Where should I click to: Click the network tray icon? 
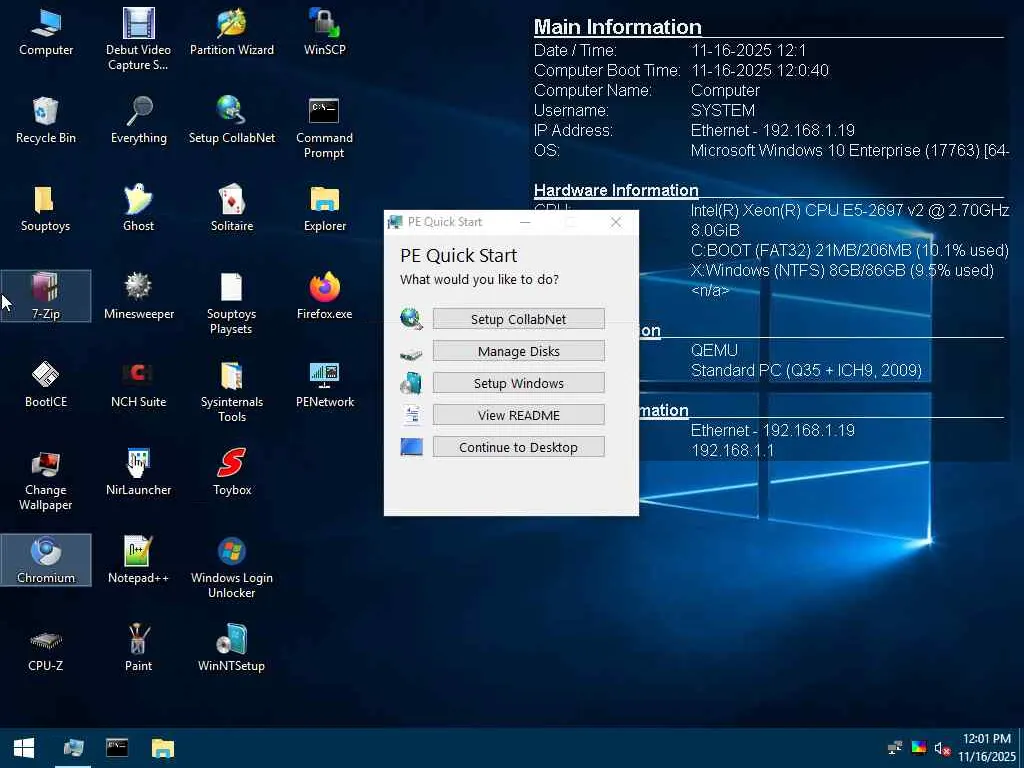click(x=895, y=748)
